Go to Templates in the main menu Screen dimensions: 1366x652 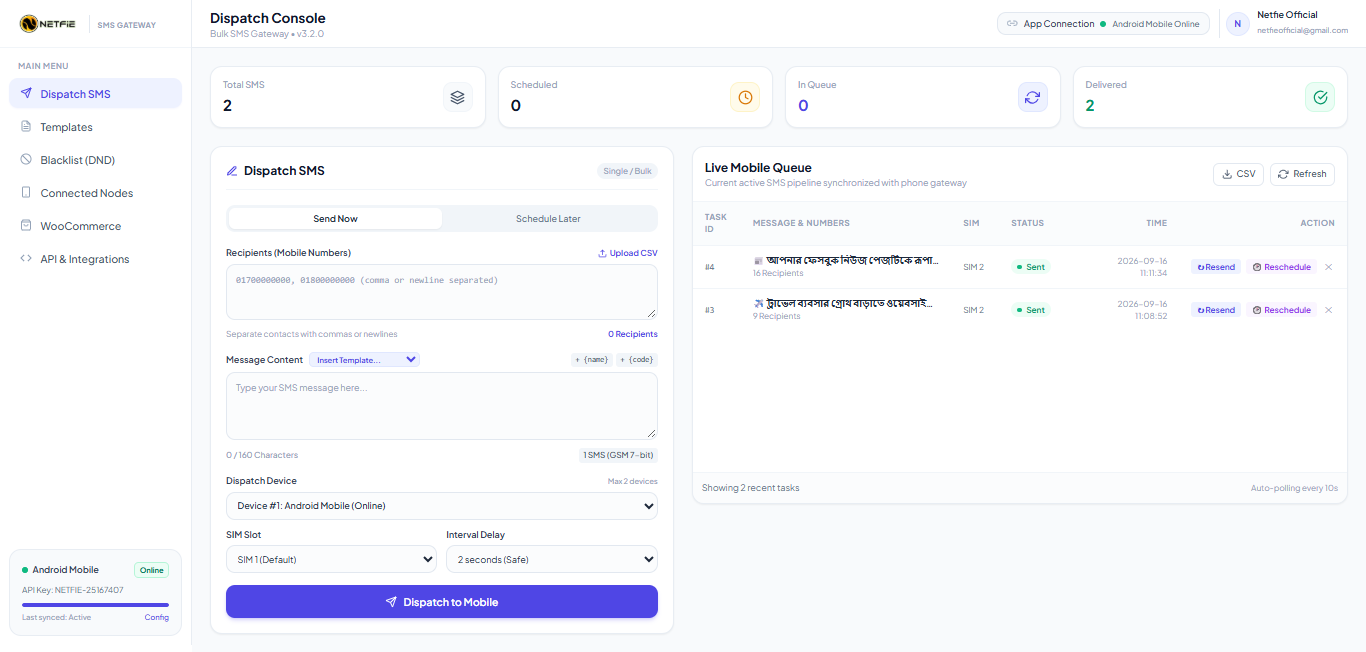95,127
